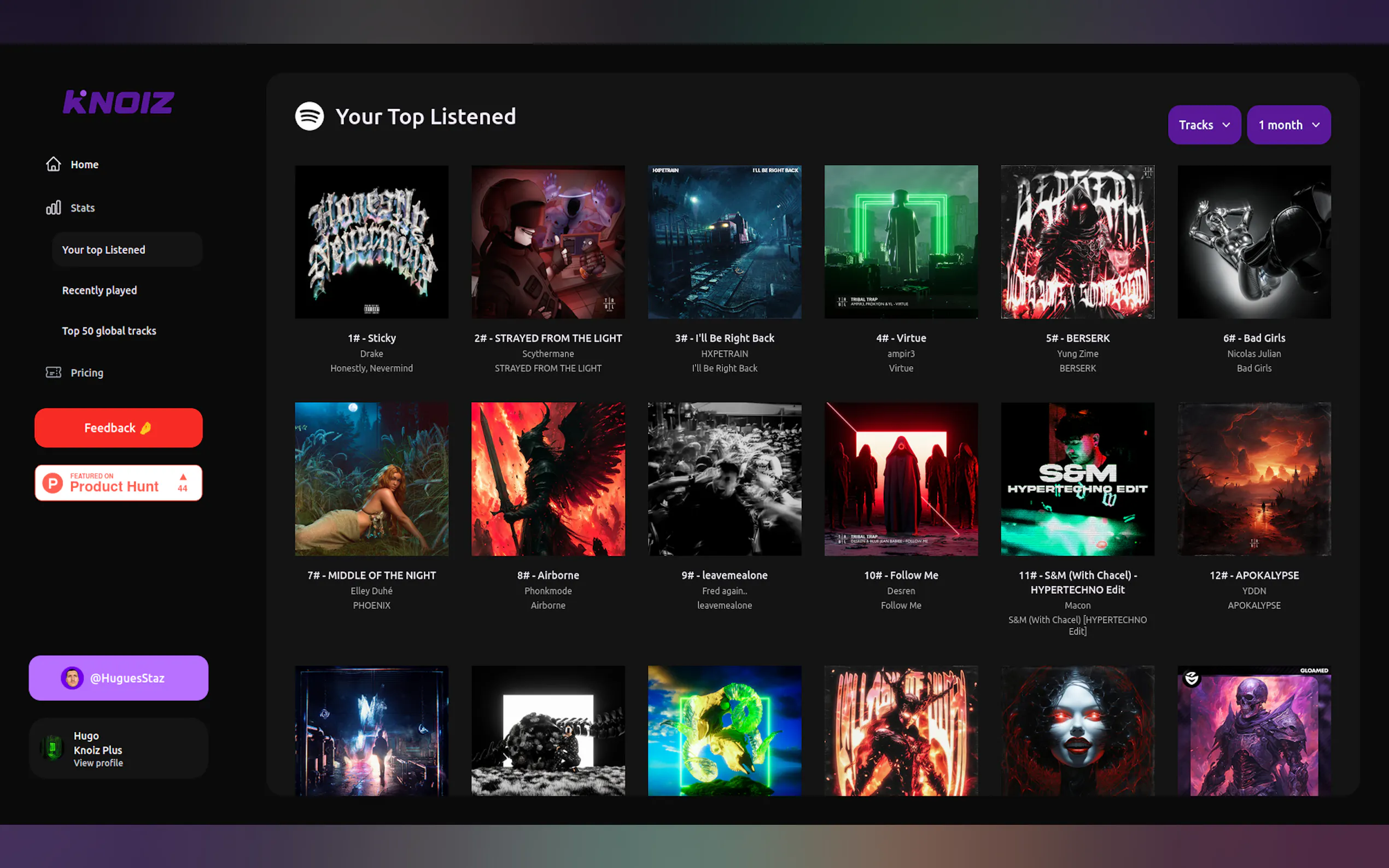Click the '1# - Sticky' track title
Screen dimensions: 1389x868
(371, 338)
